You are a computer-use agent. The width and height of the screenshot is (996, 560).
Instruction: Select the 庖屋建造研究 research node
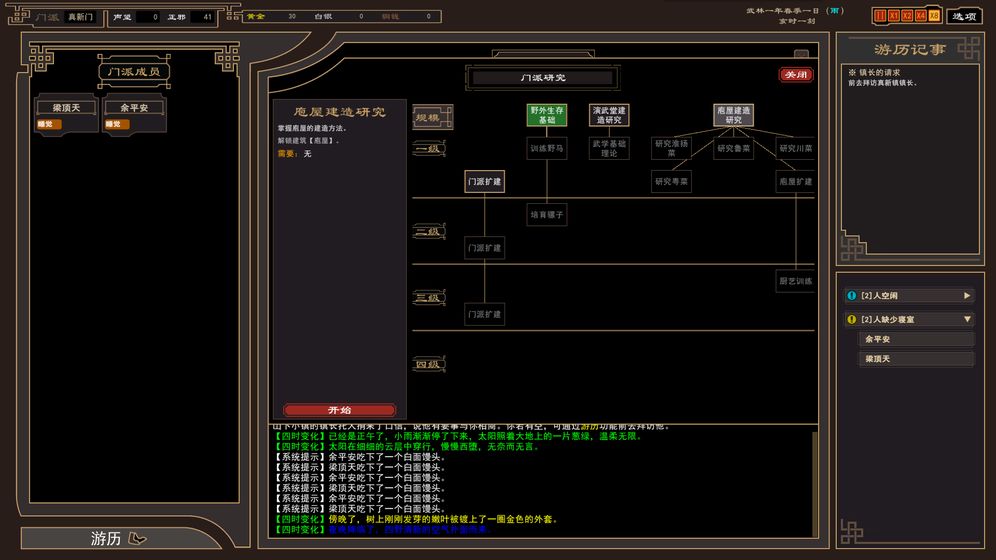tap(733, 115)
